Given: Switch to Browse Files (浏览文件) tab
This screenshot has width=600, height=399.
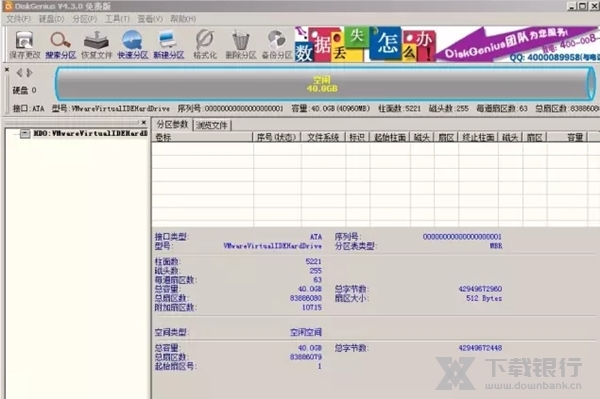Looking at the screenshot, I should coord(212,125).
